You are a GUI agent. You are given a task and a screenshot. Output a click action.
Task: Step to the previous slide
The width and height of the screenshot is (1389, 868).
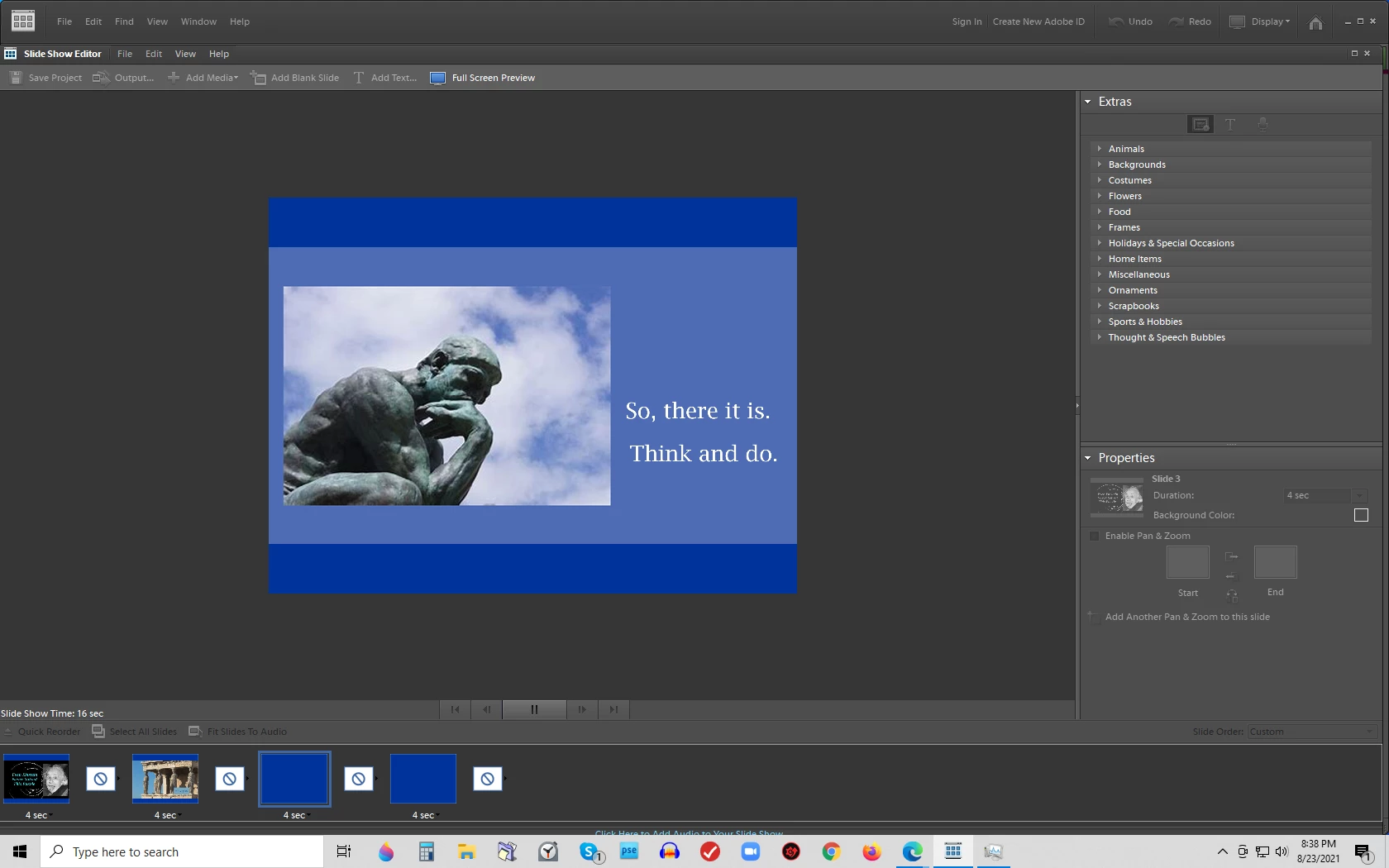pyautogui.click(x=486, y=709)
